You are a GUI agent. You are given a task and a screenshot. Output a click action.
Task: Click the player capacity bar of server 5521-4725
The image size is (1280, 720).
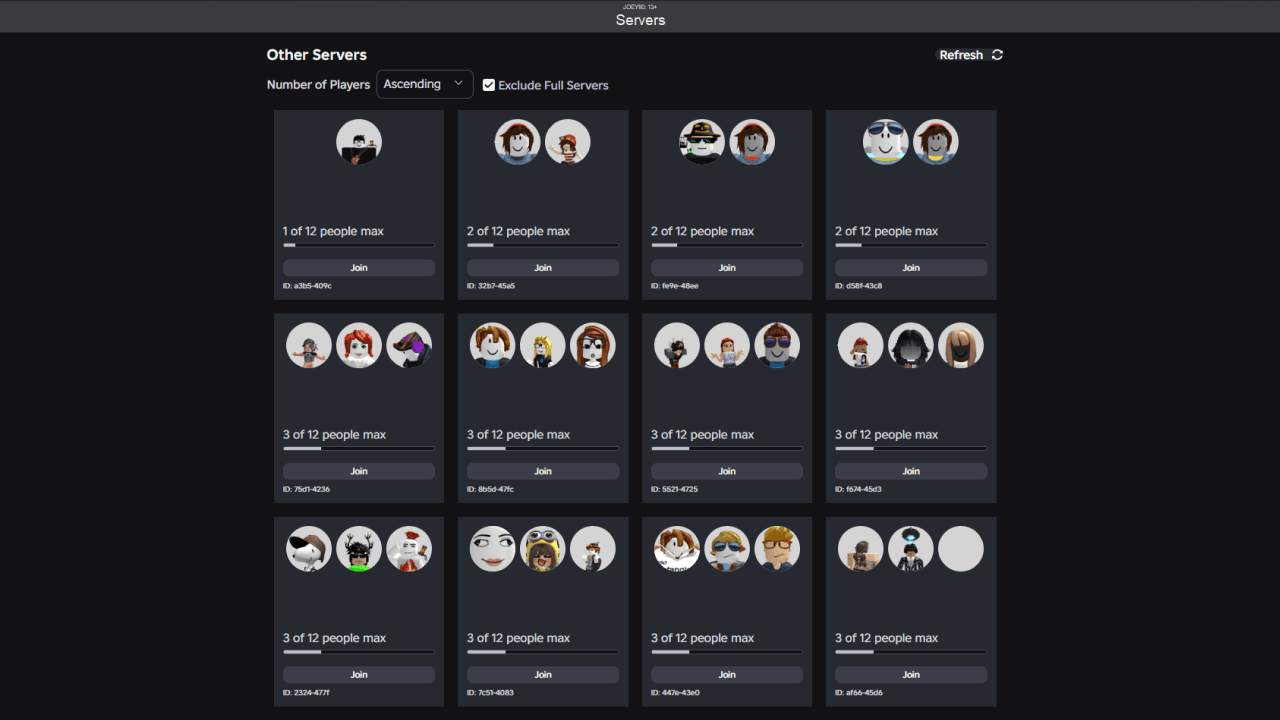(727, 448)
